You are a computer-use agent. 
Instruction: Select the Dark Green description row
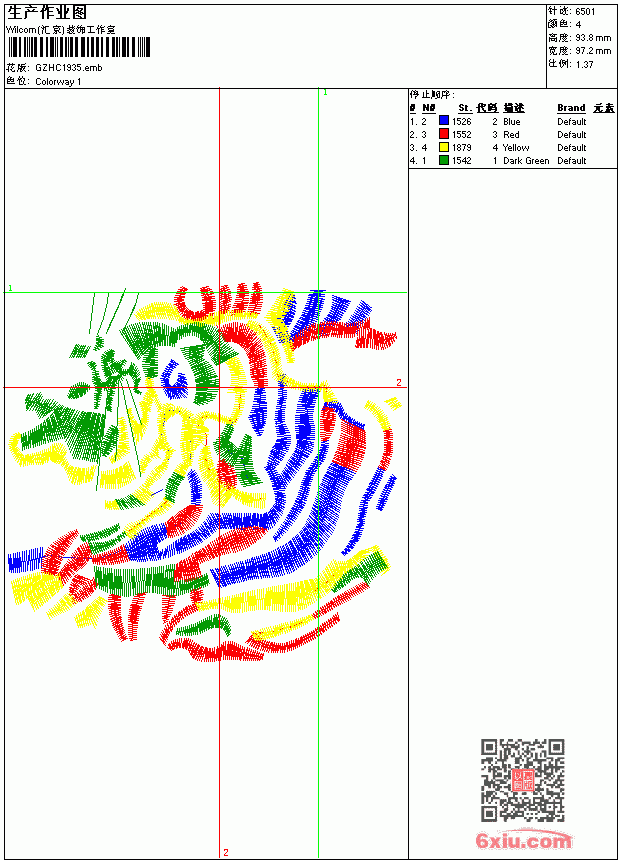pos(513,161)
